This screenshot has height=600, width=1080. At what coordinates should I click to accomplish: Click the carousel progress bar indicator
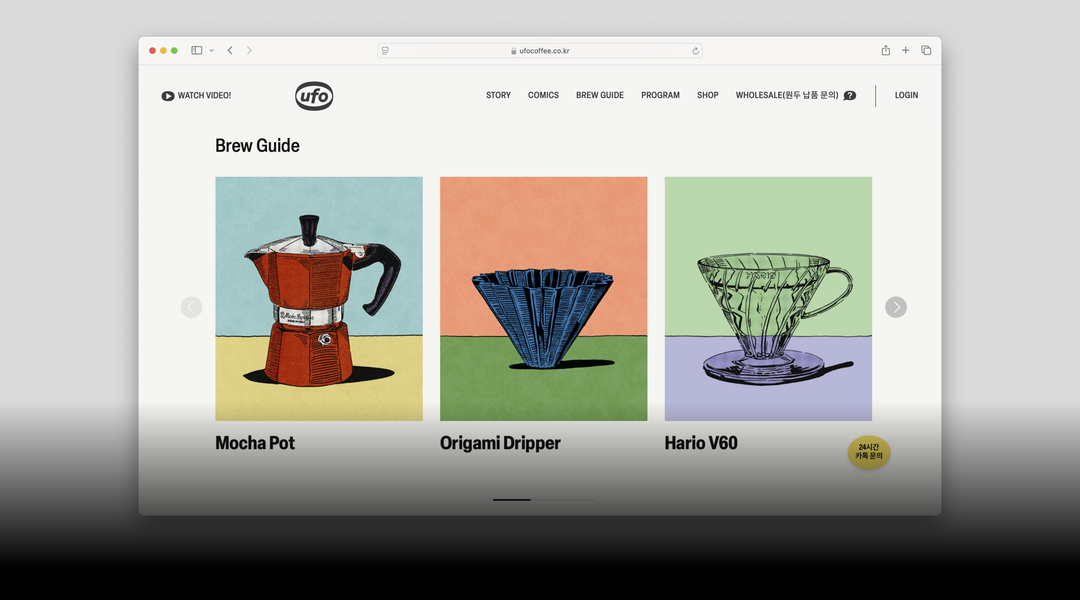point(543,500)
